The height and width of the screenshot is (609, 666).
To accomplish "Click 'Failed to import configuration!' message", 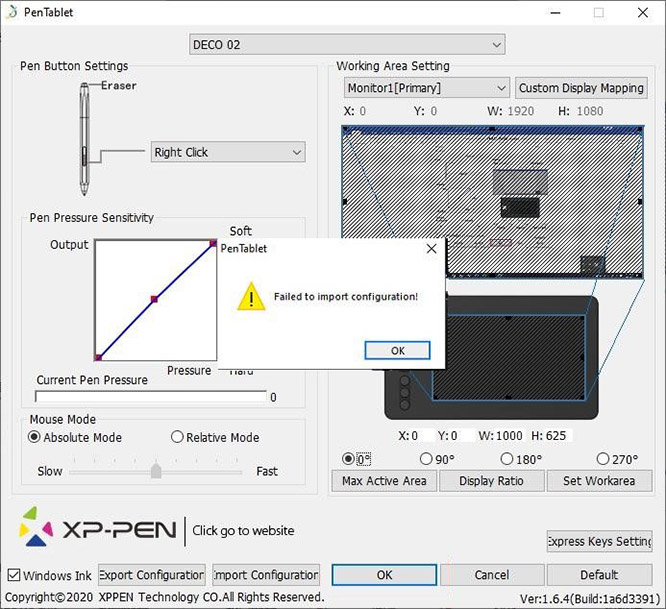I will (x=346, y=296).
